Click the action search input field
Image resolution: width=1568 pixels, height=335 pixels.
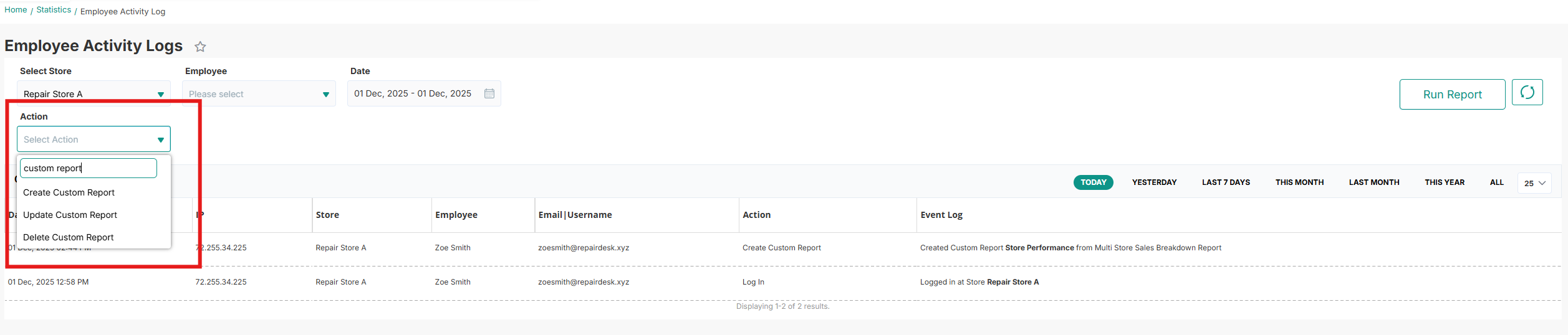[88, 168]
